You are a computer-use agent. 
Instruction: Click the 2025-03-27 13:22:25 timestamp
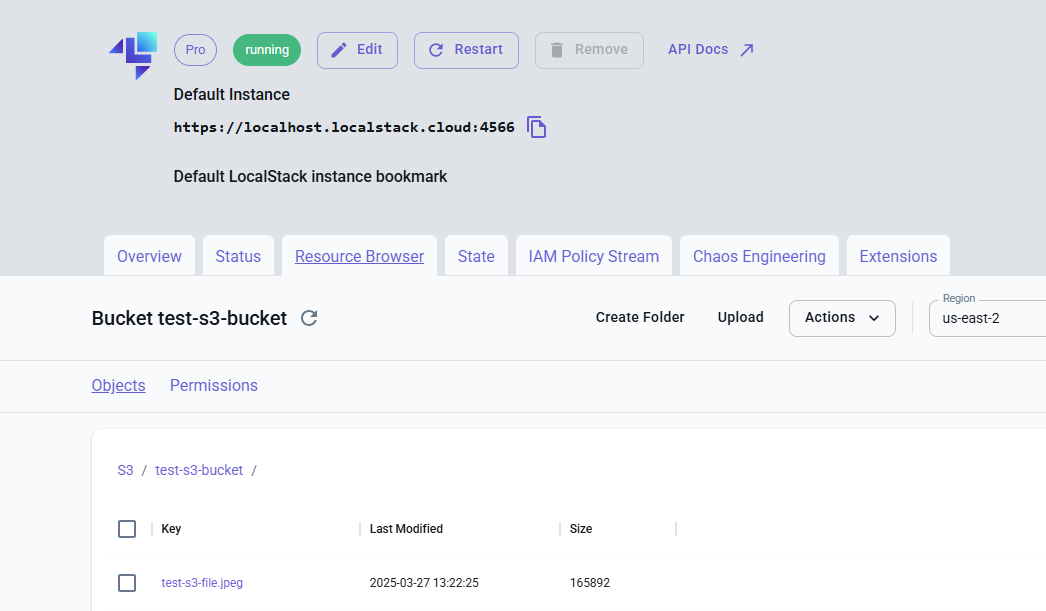click(x=424, y=583)
